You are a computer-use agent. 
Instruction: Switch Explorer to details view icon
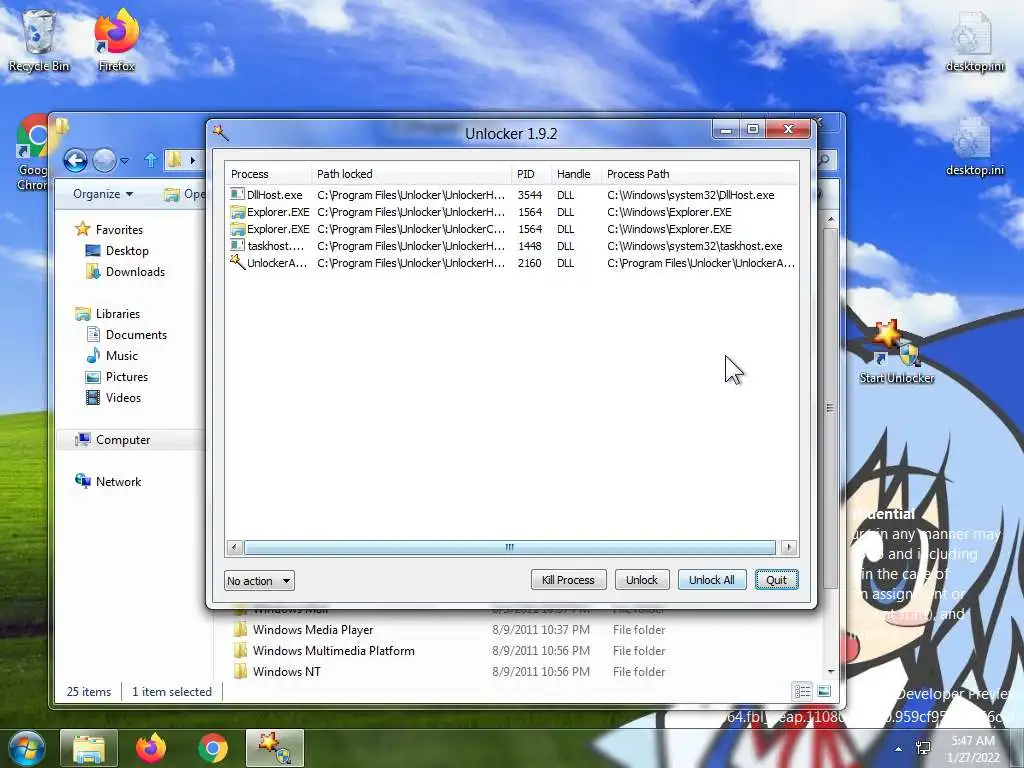[803, 691]
